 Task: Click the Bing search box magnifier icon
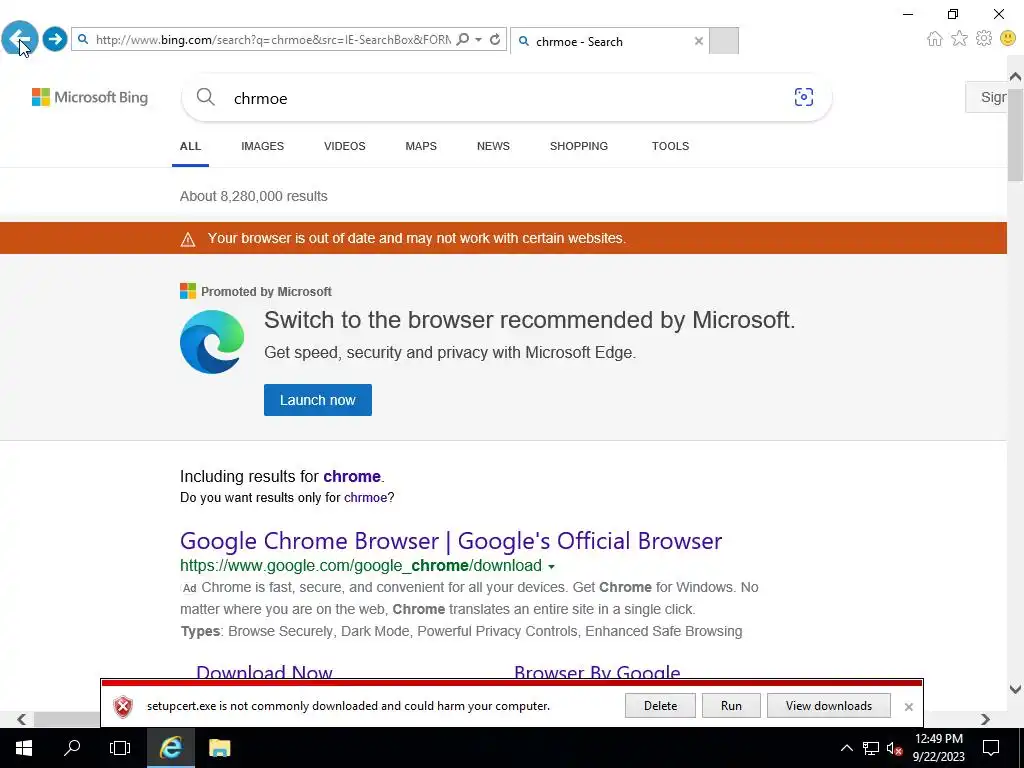point(206,97)
